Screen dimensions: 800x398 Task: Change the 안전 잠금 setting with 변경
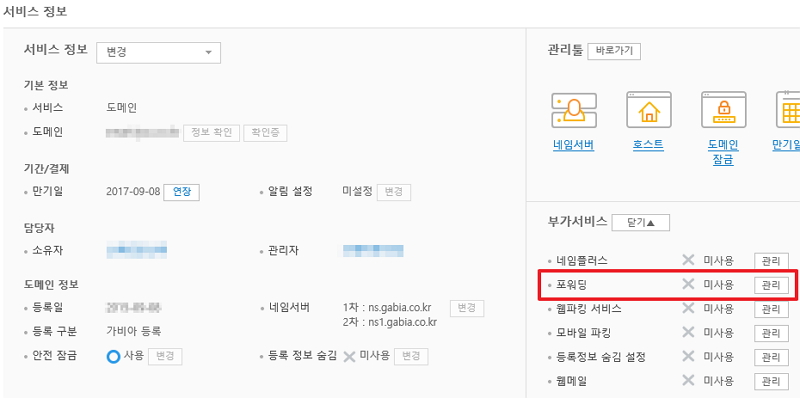(165, 356)
